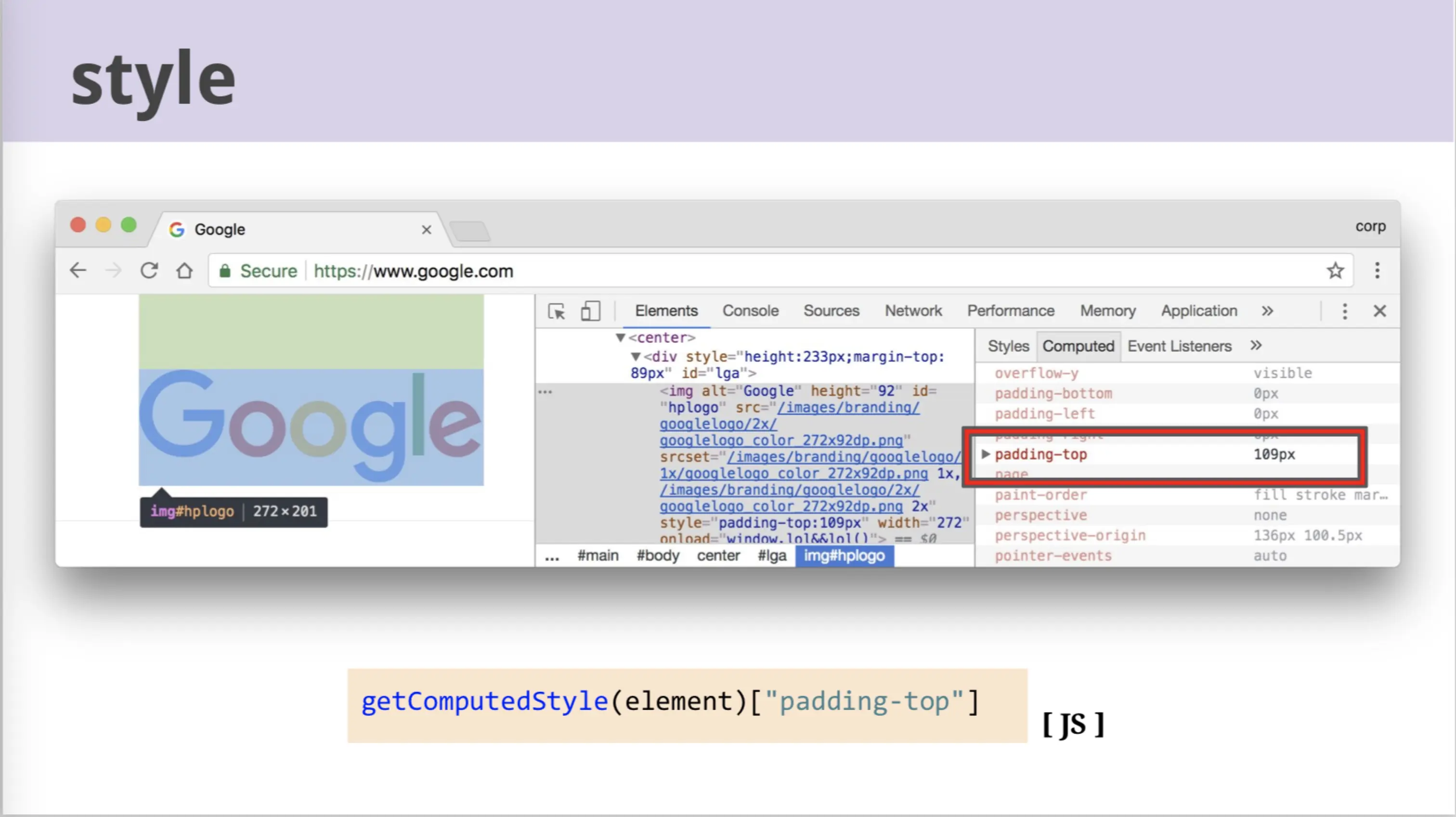Viewport: 1456px width, 817px height.
Task: Select center in the breadcrumb
Action: pyautogui.click(x=718, y=556)
